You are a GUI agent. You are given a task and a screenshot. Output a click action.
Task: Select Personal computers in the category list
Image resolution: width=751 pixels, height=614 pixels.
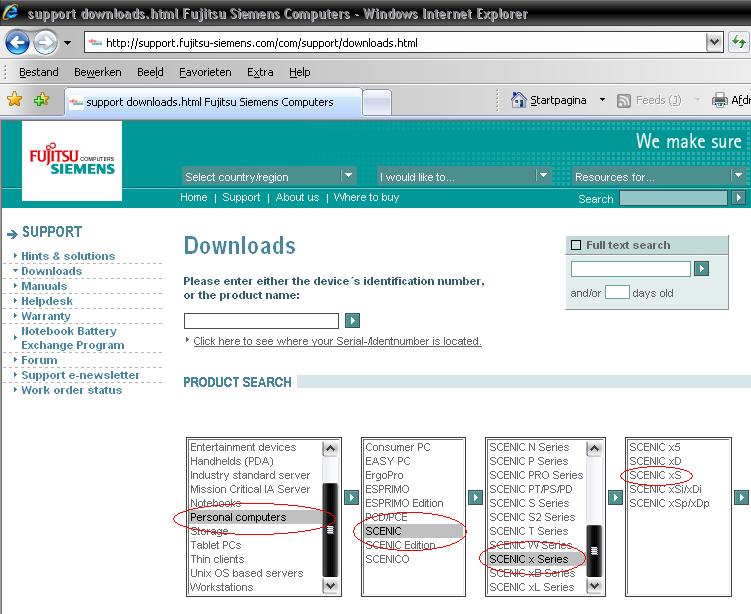tap(256, 517)
